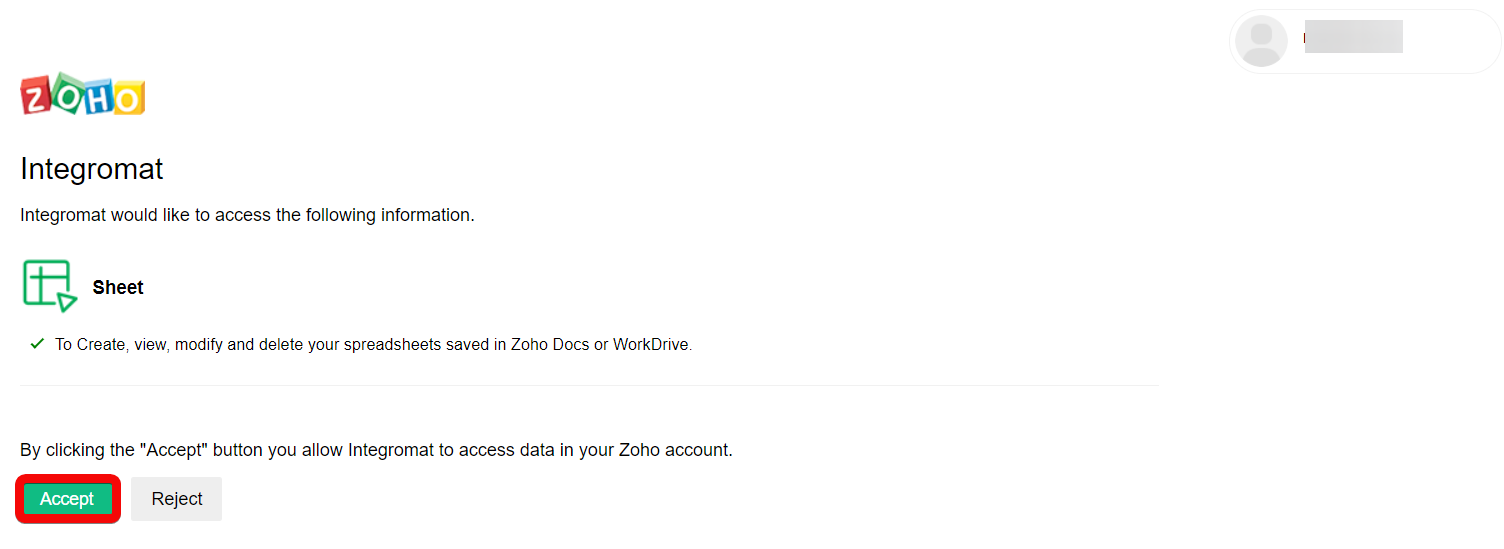Image resolution: width=1504 pixels, height=549 pixels.
Task: Click the quoted "Accept" word in the notice
Action: click(x=174, y=450)
